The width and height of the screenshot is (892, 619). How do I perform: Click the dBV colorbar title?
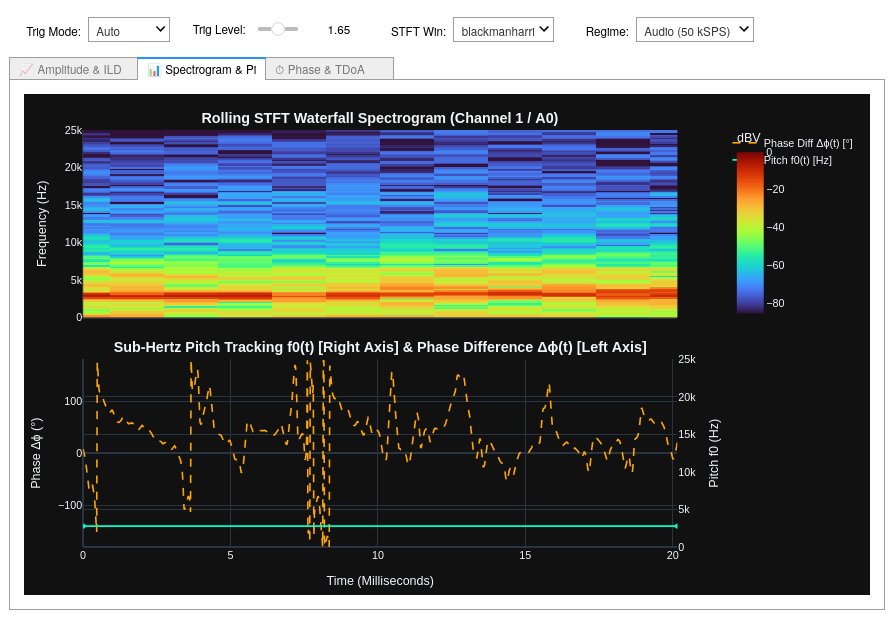pyautogui.click(x=748, y=138)
